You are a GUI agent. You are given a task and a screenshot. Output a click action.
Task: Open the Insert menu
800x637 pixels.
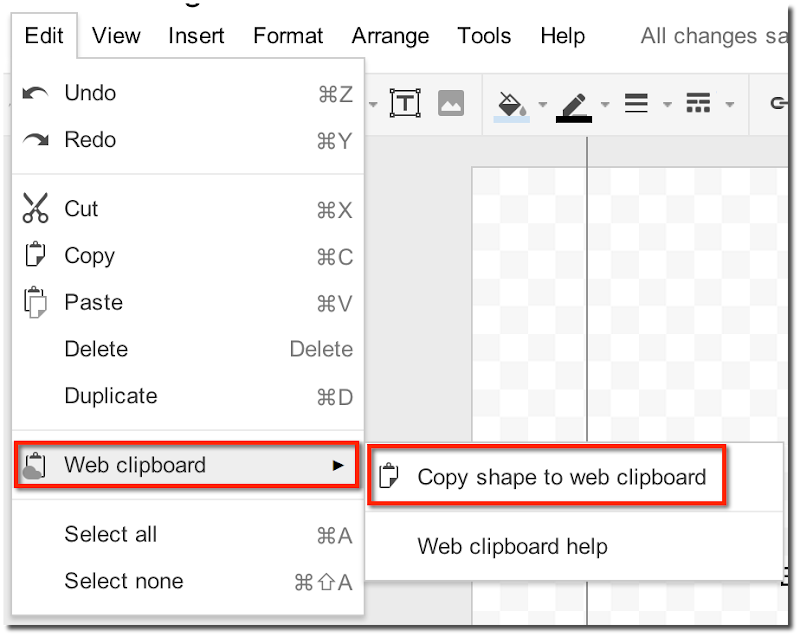click(196, 36)
